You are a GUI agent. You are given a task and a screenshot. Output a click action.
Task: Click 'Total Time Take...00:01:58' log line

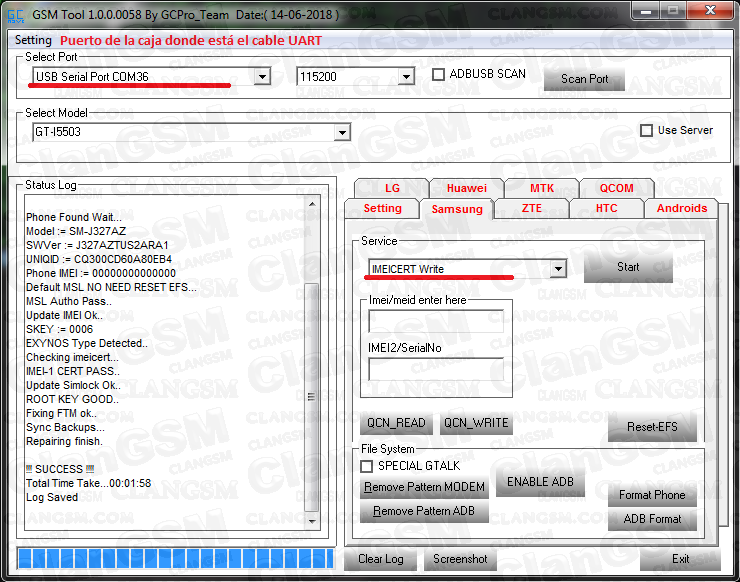click(89, 483)
